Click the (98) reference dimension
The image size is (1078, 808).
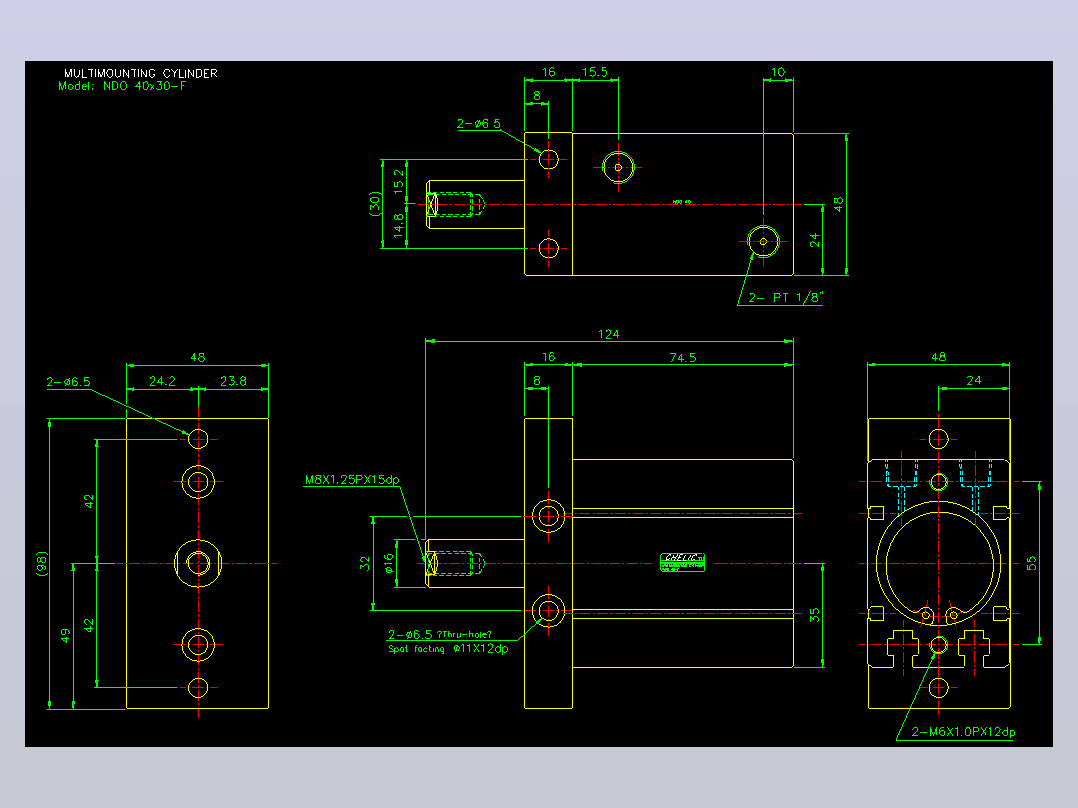coord(43,564)
